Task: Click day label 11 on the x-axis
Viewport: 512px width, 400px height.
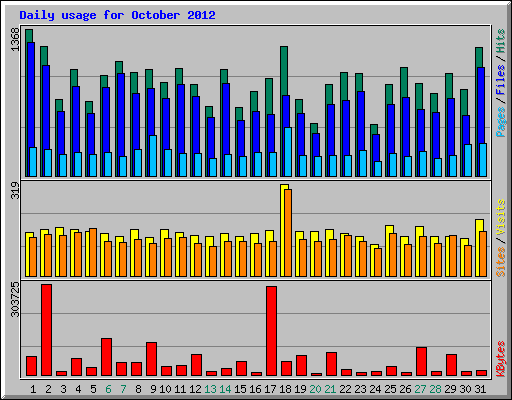Action: 180,389
